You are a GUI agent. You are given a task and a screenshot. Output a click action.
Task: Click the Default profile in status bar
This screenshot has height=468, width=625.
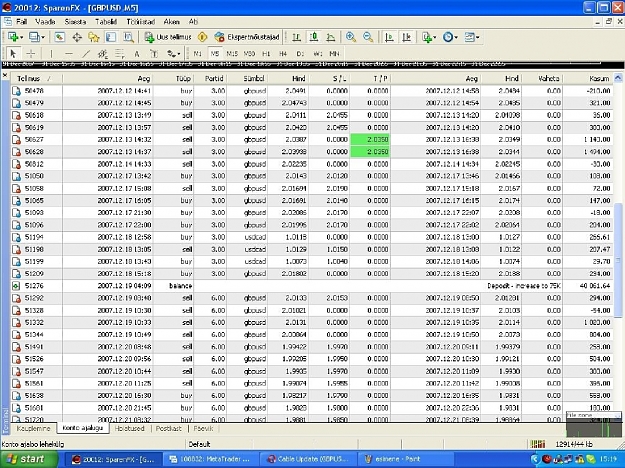199,444
